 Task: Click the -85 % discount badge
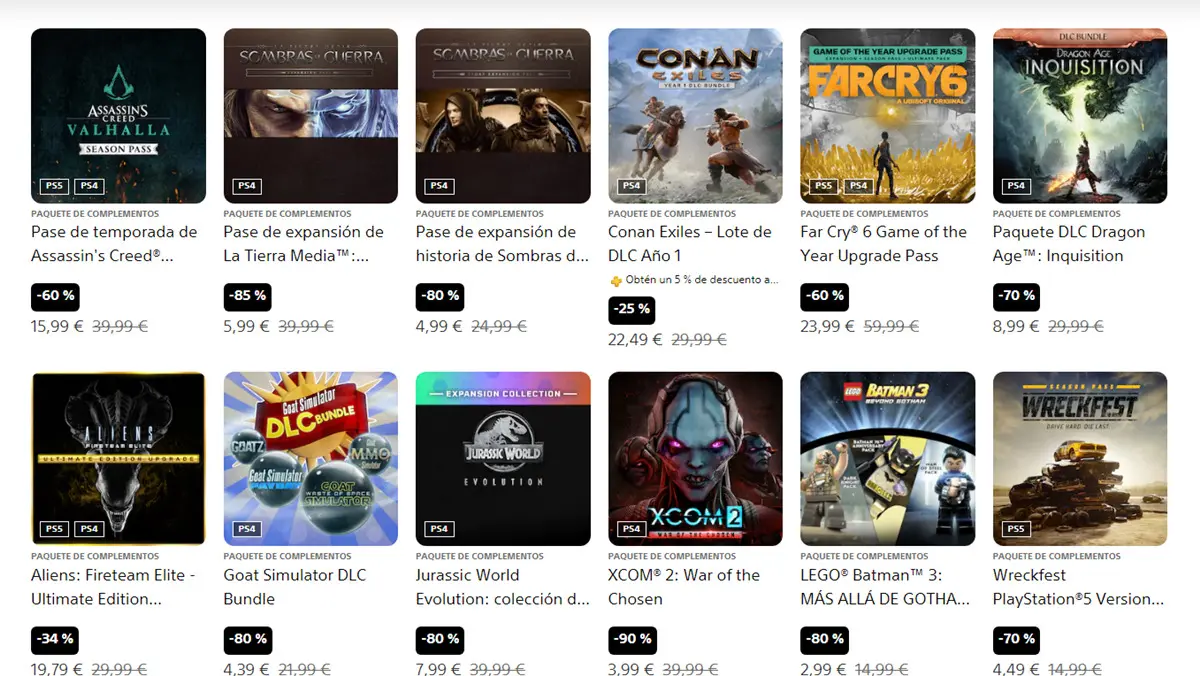(x=248, y=296)
